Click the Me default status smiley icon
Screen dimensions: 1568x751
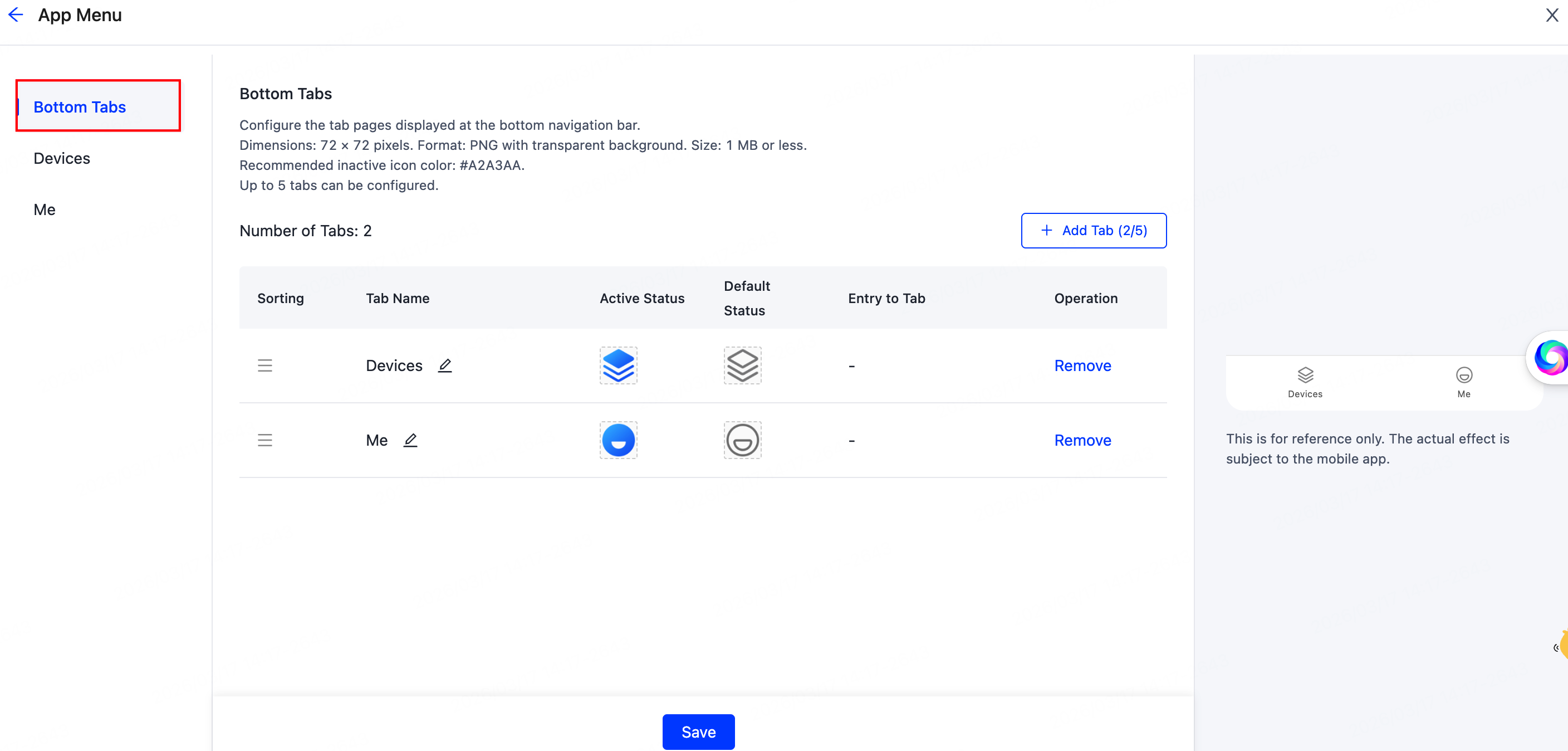(742, 440)
